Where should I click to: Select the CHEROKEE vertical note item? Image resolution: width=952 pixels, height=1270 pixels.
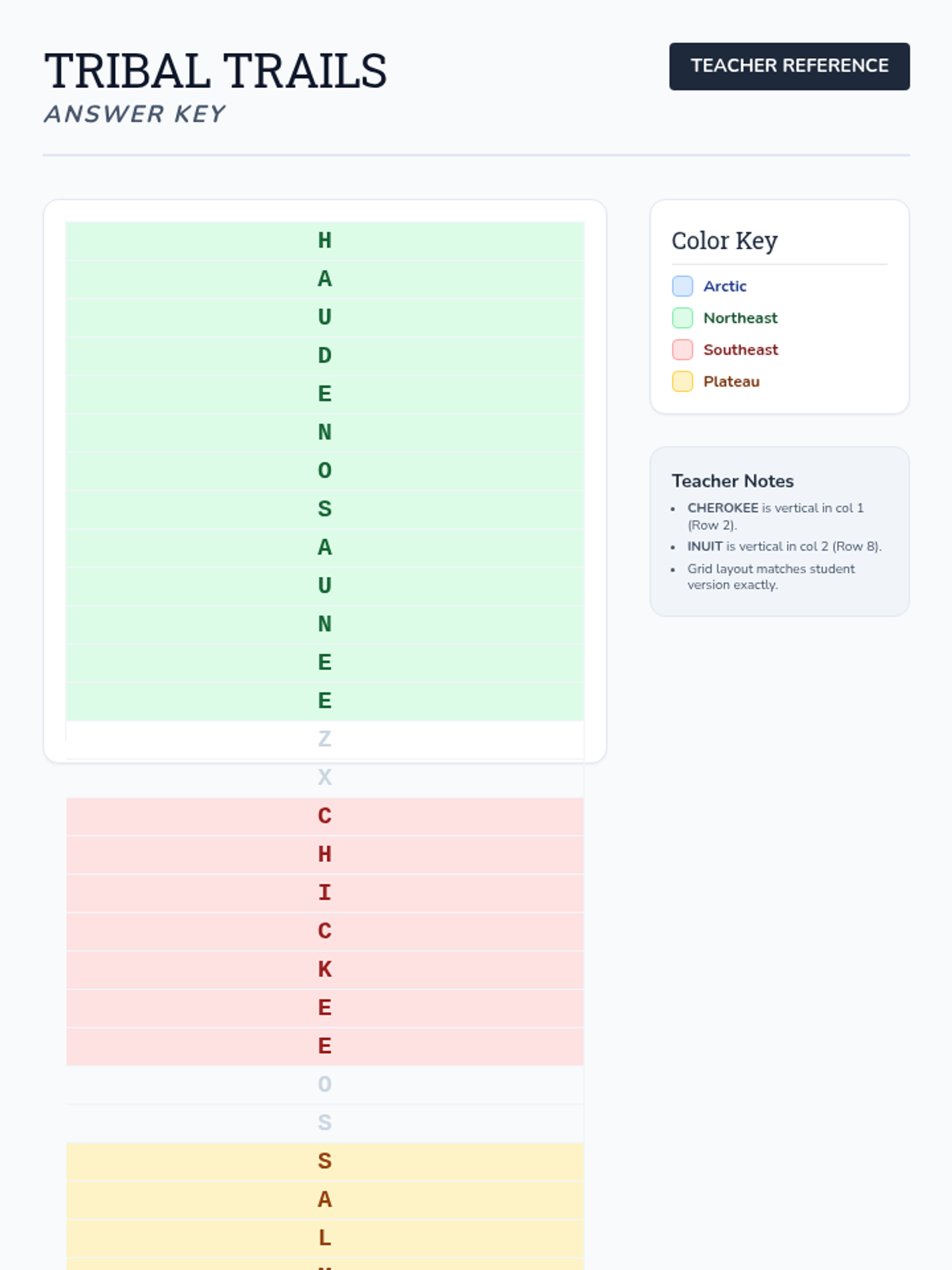[774, 516]
